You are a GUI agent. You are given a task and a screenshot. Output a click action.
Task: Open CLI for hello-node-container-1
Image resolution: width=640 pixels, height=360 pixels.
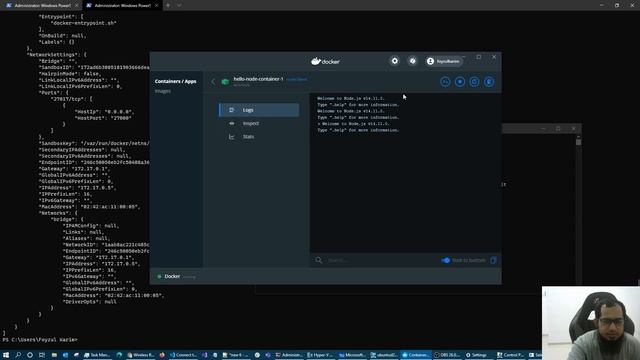(445, 82)
